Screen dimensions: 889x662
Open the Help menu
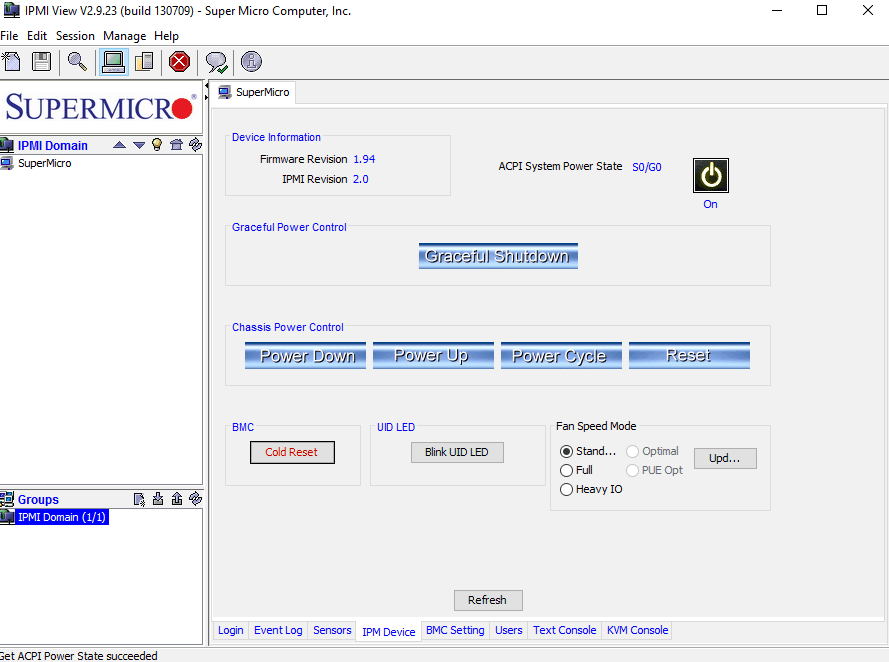[x=167, y=36]
